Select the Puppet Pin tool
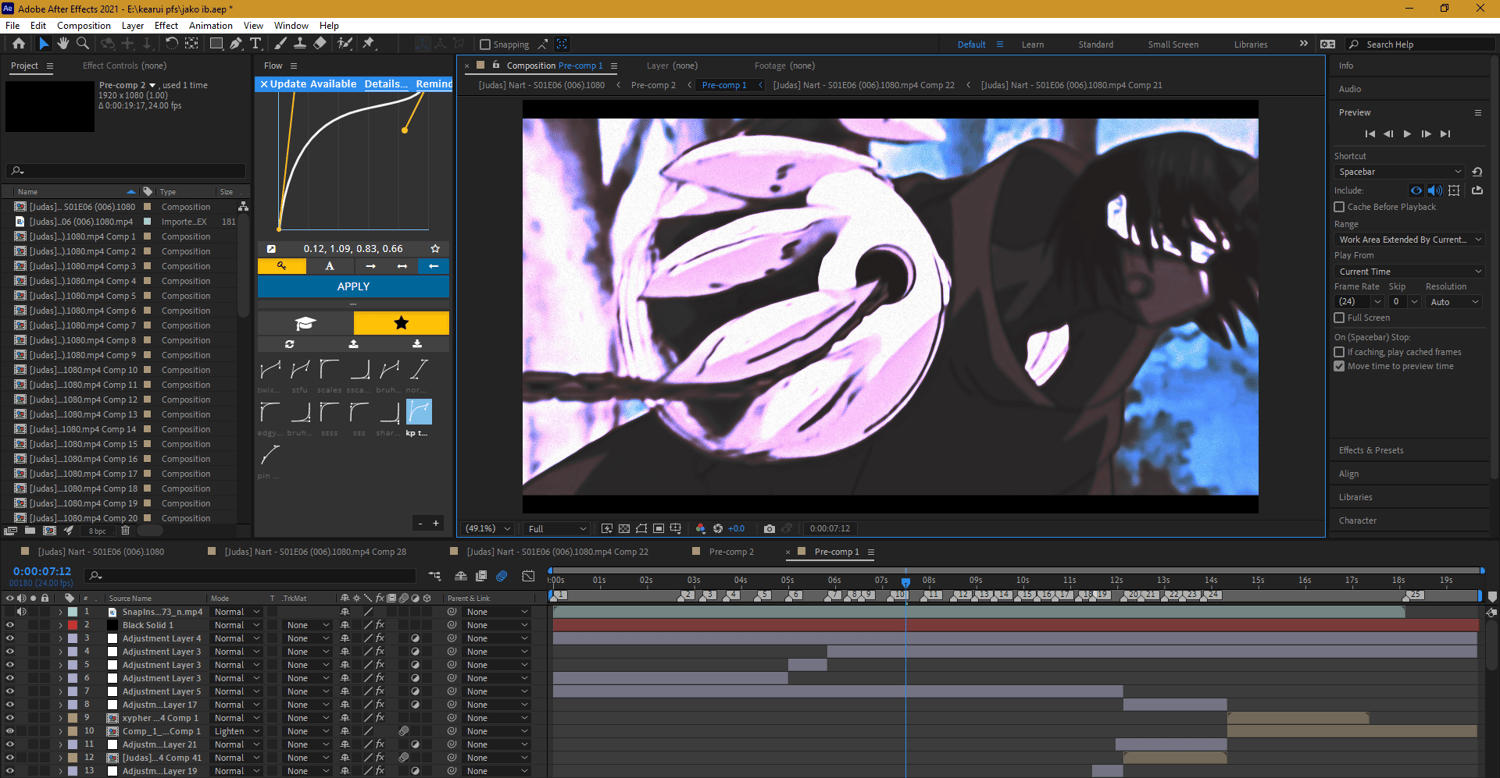Screen dimensions: 1500x778 (368, 44)
